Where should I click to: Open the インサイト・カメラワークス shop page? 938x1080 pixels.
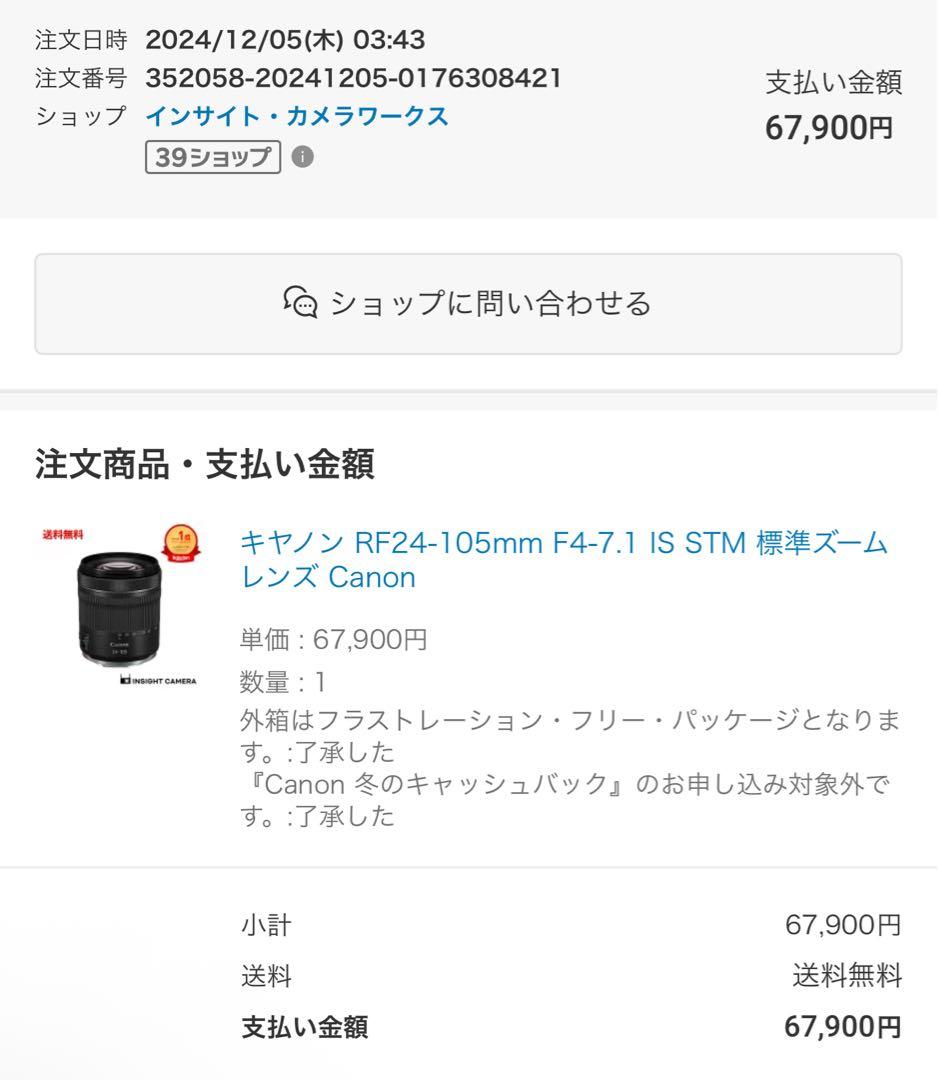click(297, 117)
